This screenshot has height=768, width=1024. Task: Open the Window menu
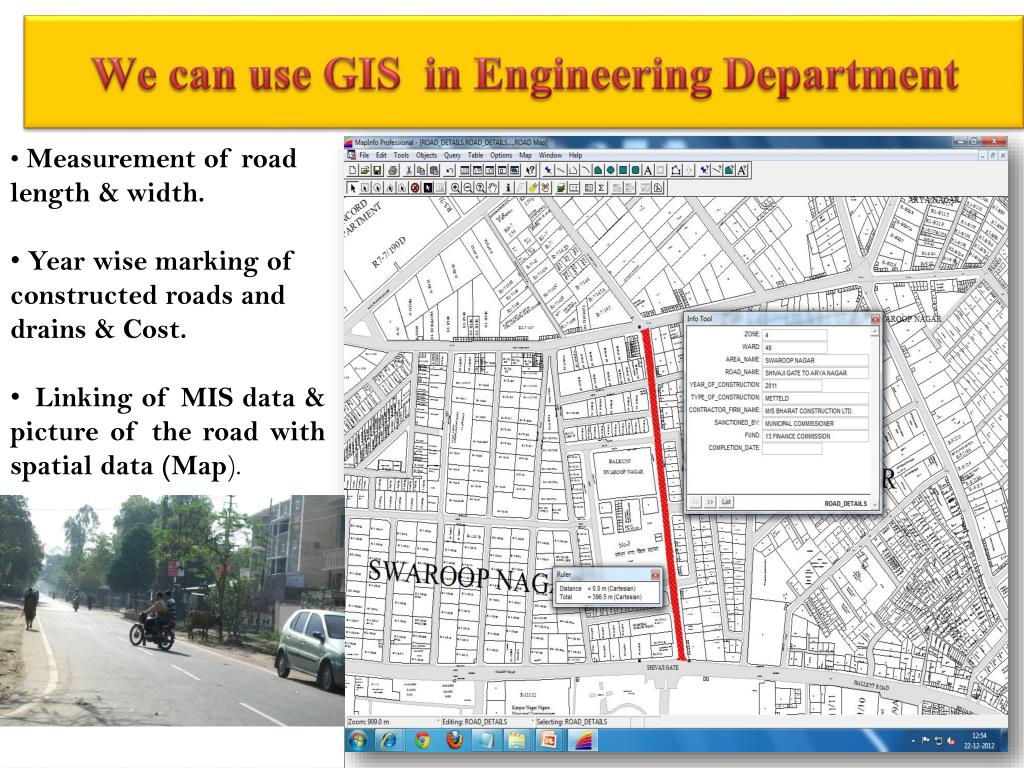click(550, 155)
